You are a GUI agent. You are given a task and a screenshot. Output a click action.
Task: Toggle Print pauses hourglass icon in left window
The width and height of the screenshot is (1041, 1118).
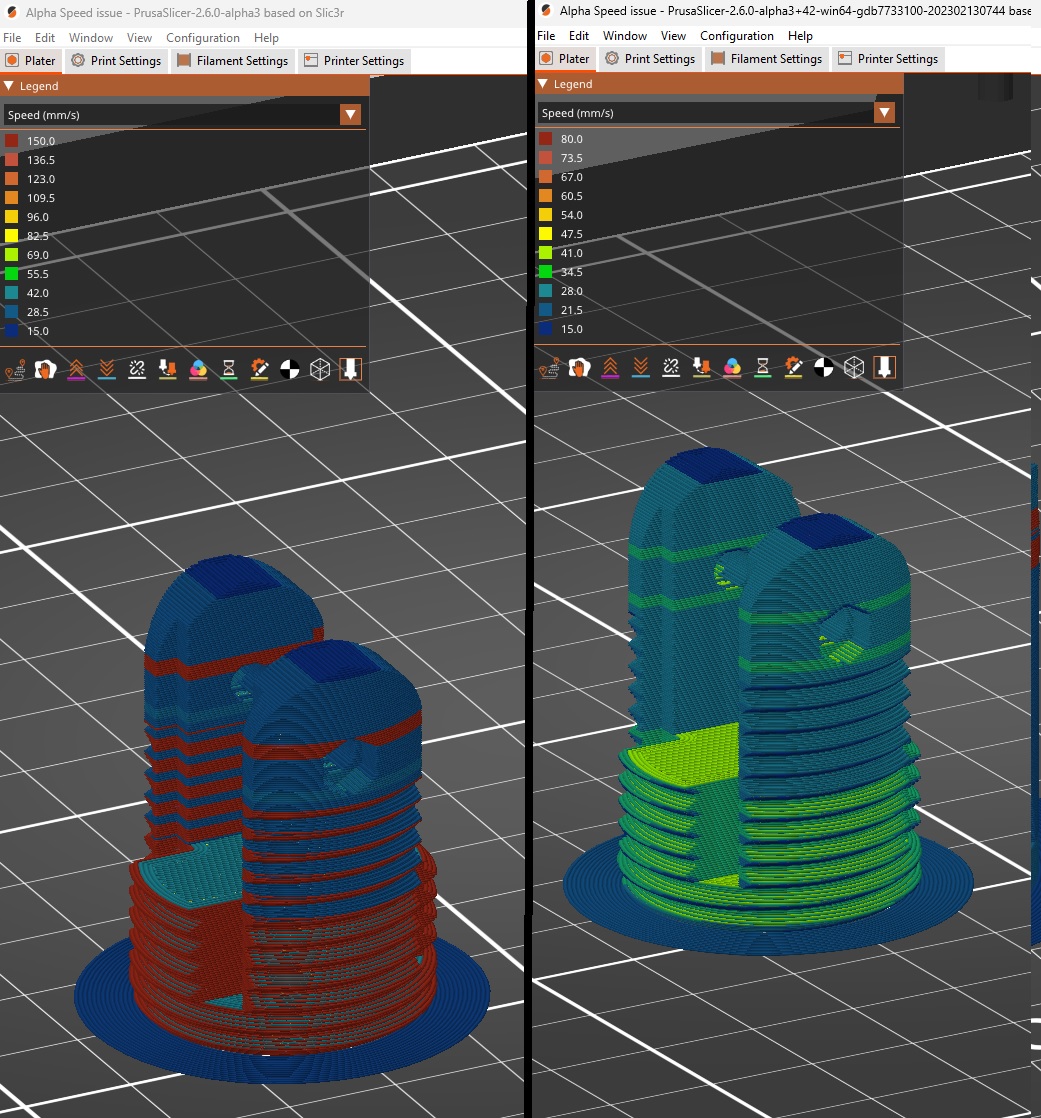coord(229,369)
